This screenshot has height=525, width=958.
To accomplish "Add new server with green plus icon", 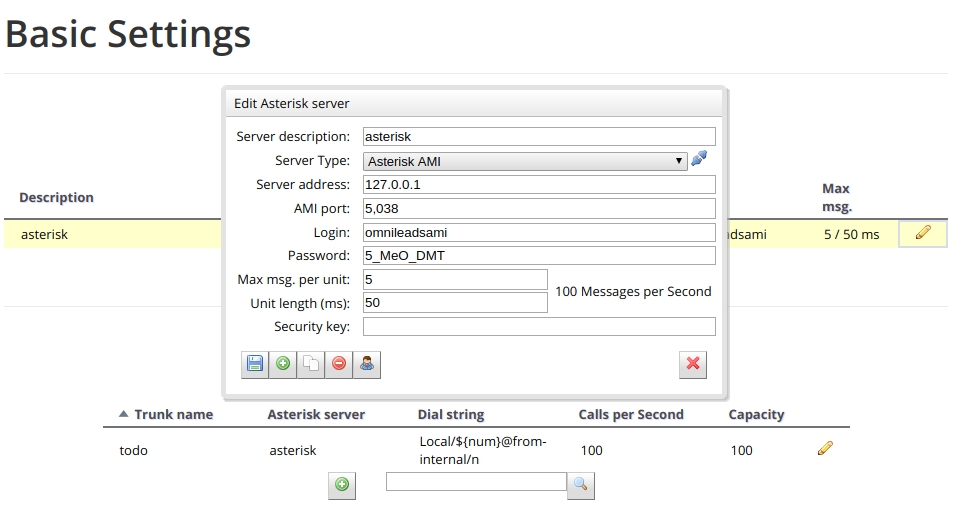I will point(283,364).
